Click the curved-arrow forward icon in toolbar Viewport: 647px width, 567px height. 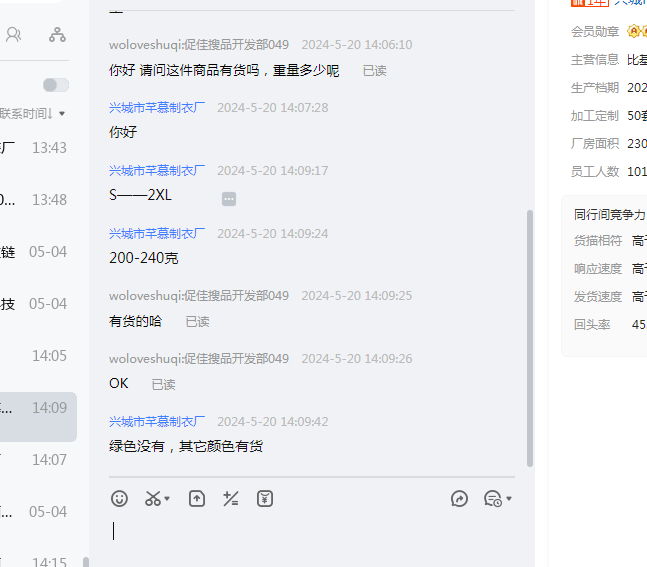tap(459, 498)
